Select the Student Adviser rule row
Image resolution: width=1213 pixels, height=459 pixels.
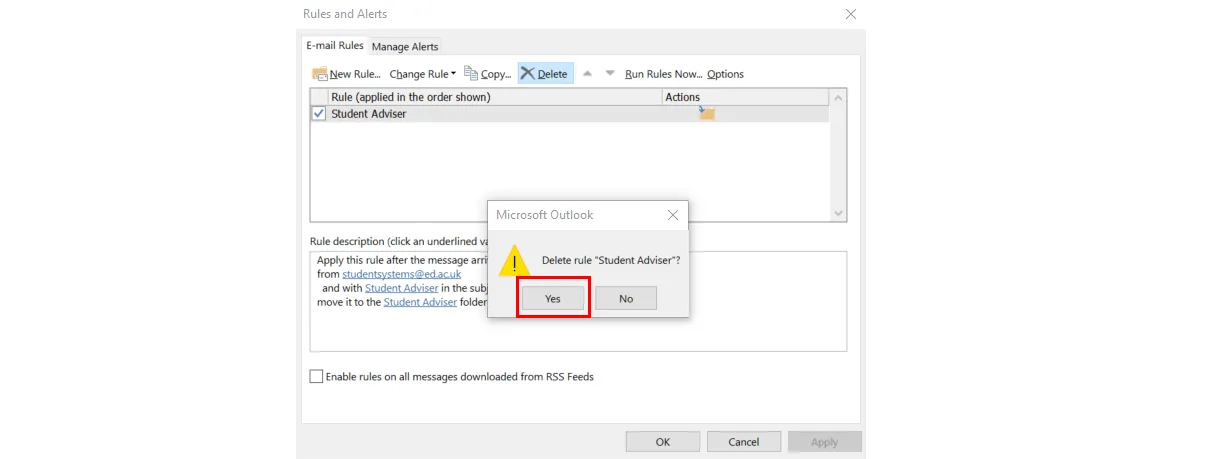tap(569, 114)
